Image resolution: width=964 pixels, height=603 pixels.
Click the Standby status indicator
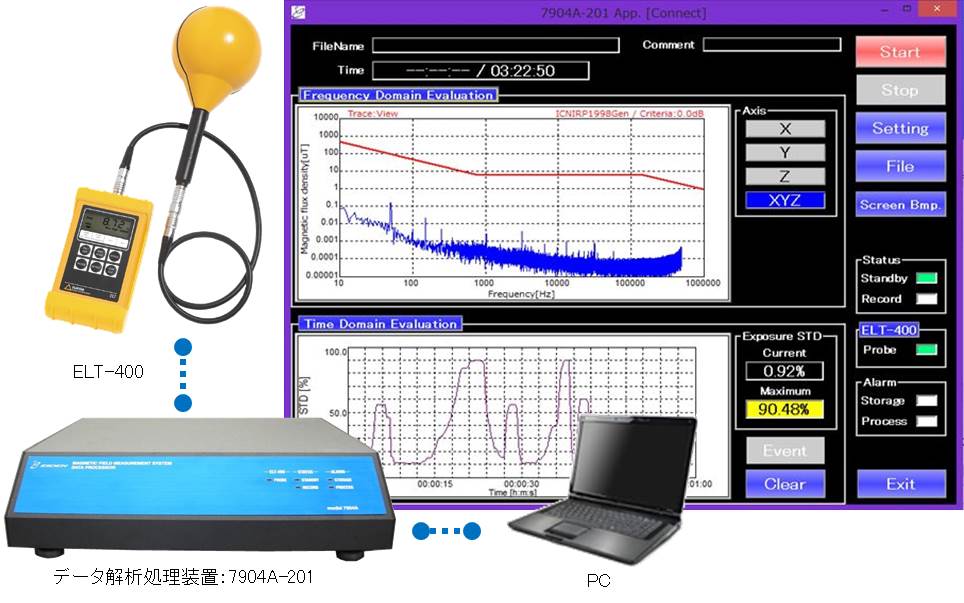click(x=929, y=279)
